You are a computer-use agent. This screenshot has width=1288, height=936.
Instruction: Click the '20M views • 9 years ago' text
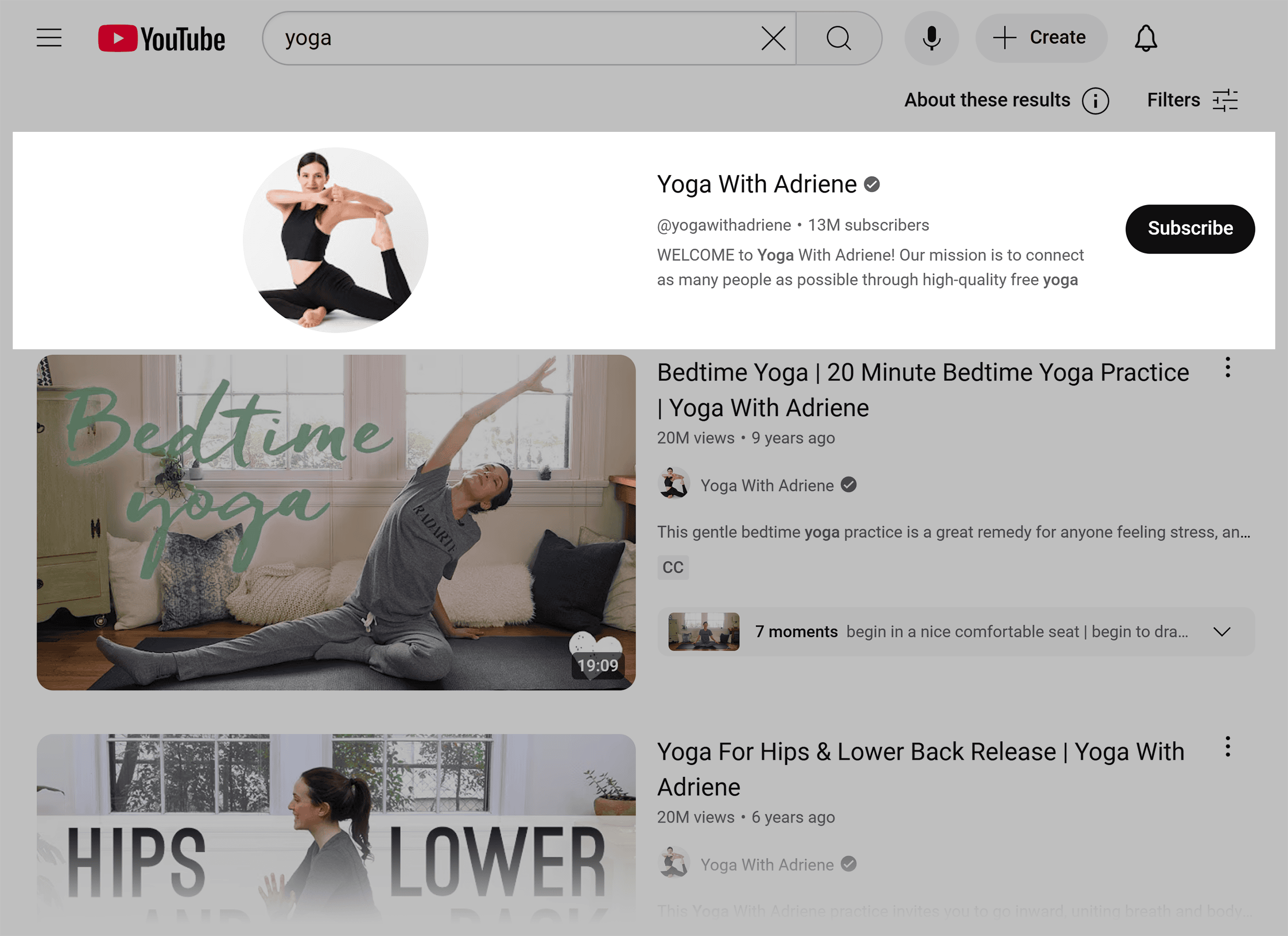click(745, 438)
